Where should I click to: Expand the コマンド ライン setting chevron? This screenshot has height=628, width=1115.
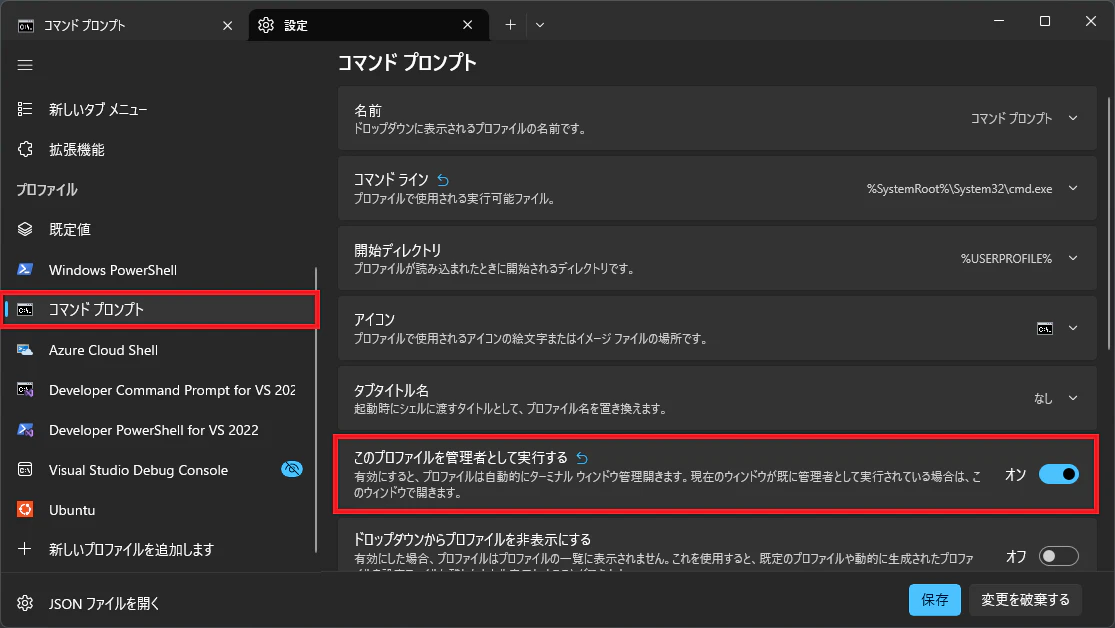pyautogui.click(x=1073, y=188)
